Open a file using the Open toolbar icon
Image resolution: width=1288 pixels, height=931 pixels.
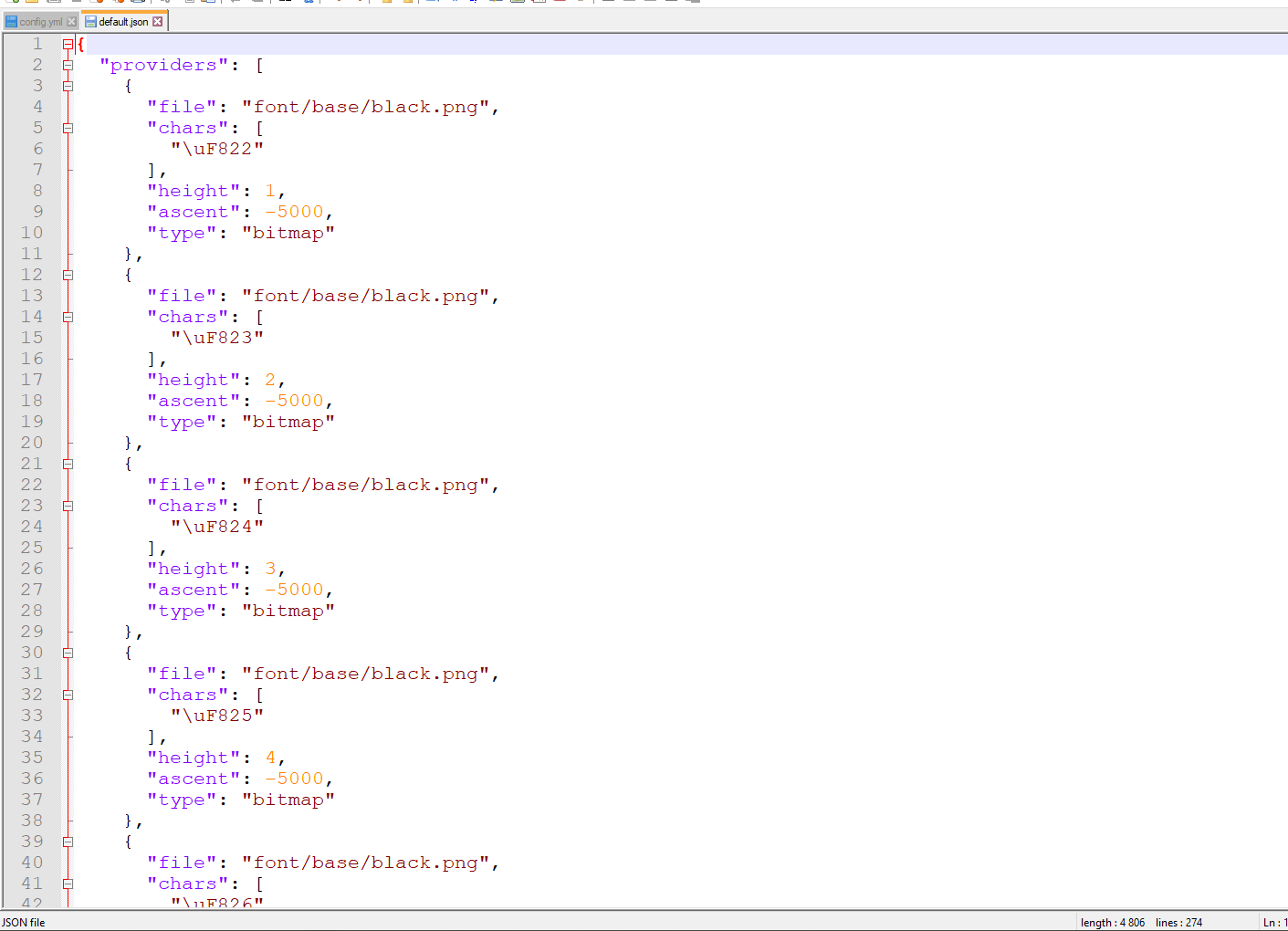tap(32, 5)
